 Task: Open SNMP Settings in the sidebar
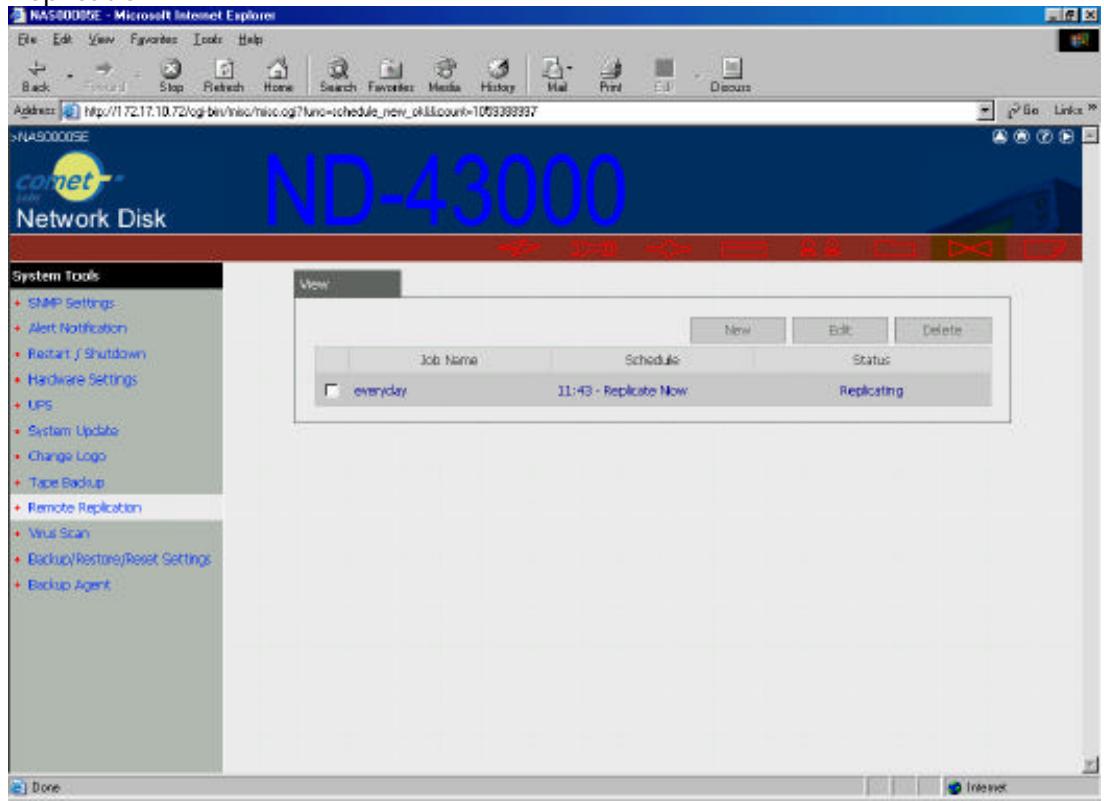point(71,303)
